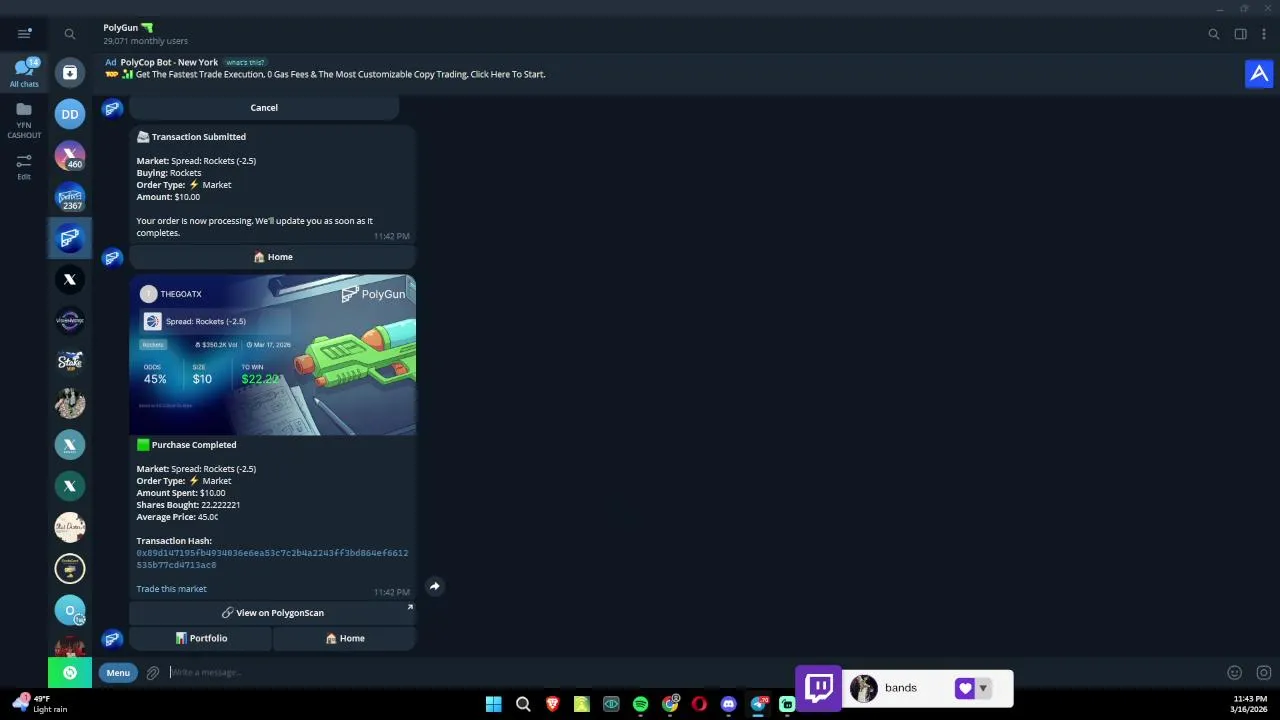
Task: Open Discord from taskbar
Action: (729, 704)
